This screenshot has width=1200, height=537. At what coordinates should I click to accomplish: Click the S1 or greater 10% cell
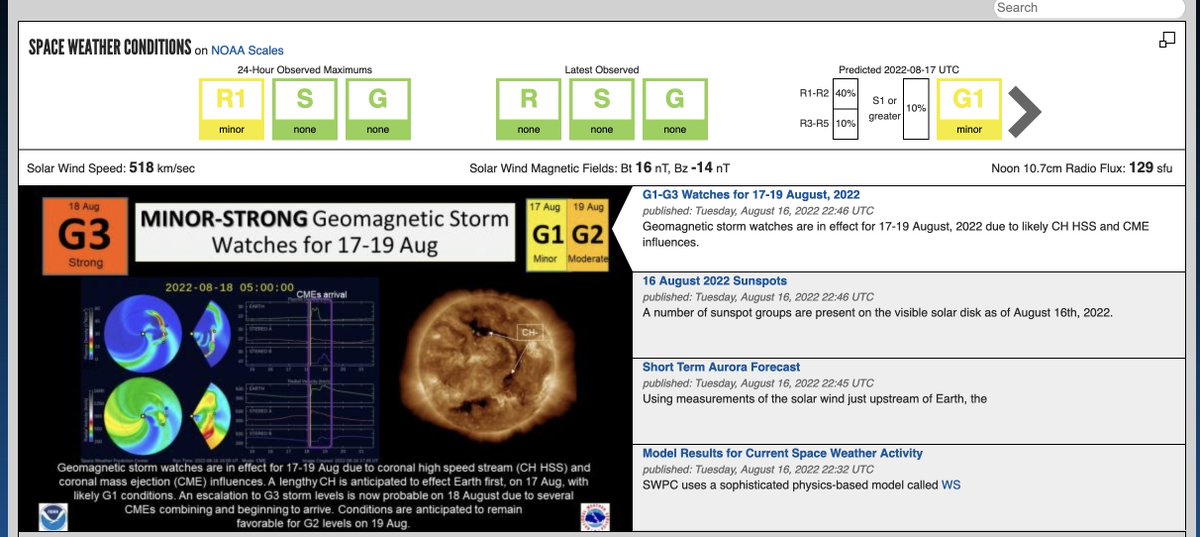[x=915, y=108]
